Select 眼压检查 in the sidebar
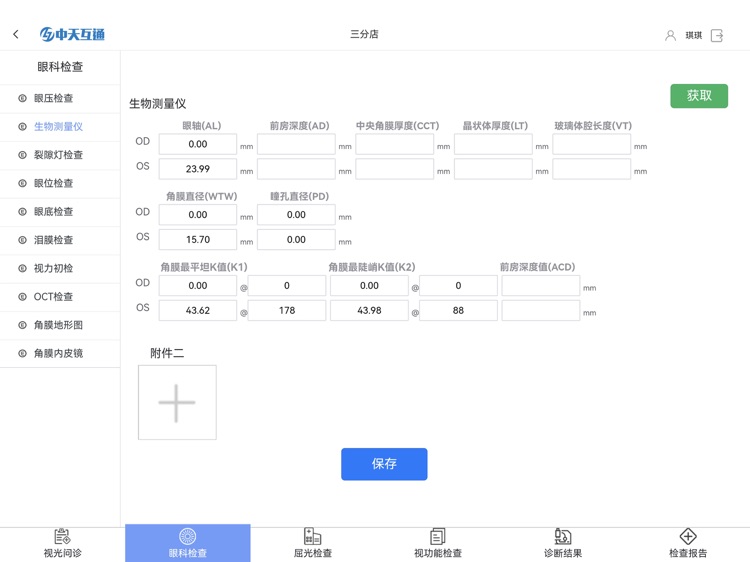 60,99
